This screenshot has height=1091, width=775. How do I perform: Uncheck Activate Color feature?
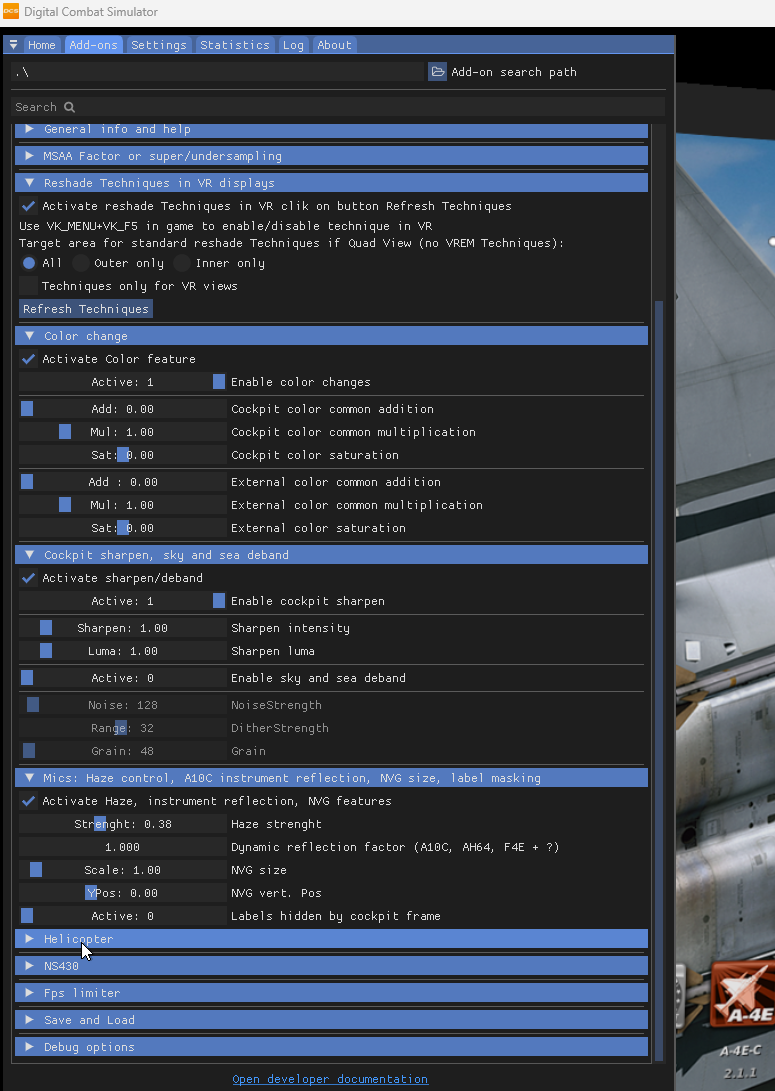click(x=29, y=359)
